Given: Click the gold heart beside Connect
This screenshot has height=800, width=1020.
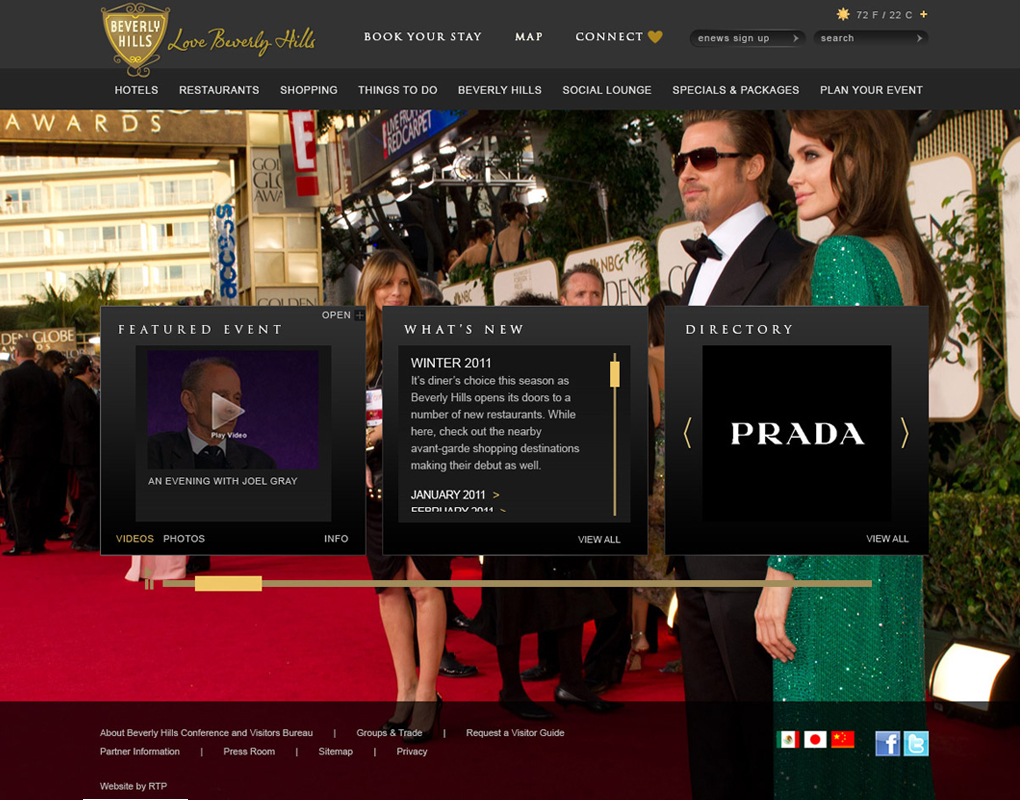Looking at the screenshot, I should pyautogui.click(x=655, y=37).
